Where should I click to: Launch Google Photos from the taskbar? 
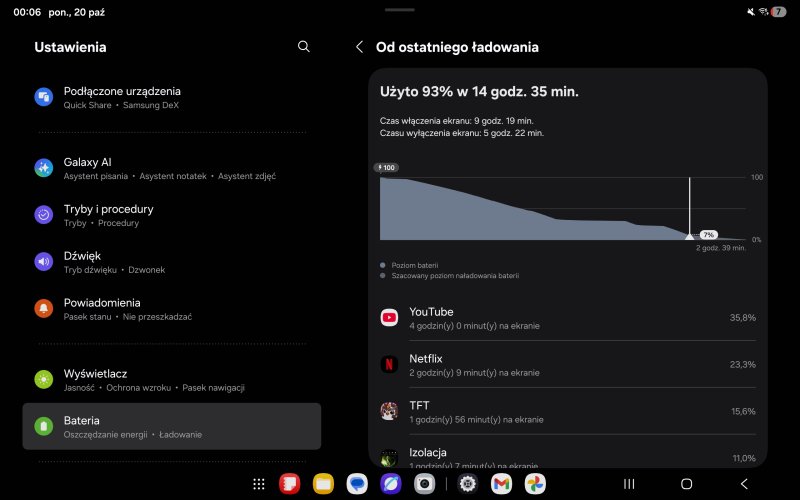click(536, 484)
